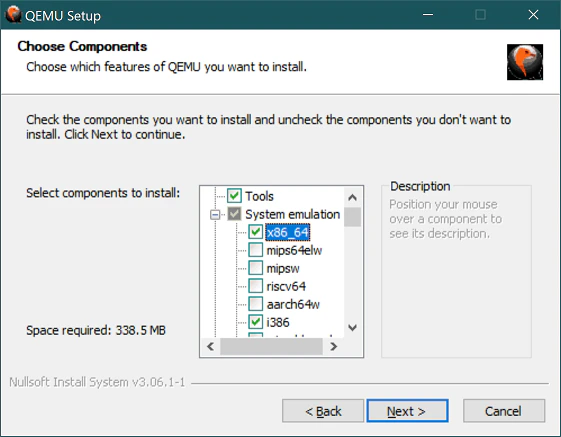
Task: Click the scroll right arrow of the components list
Action: (x=333, y=346)
